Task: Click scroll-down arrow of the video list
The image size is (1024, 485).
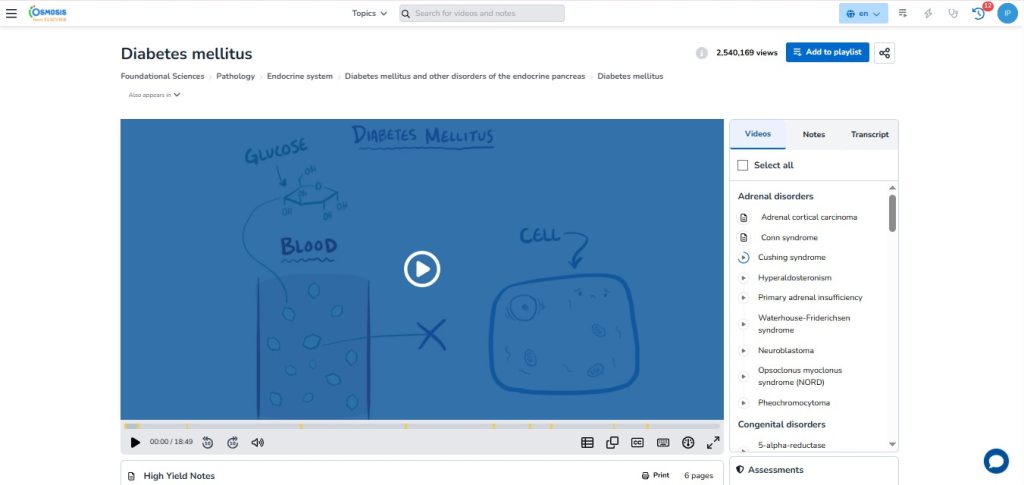Action: (892, 444)
